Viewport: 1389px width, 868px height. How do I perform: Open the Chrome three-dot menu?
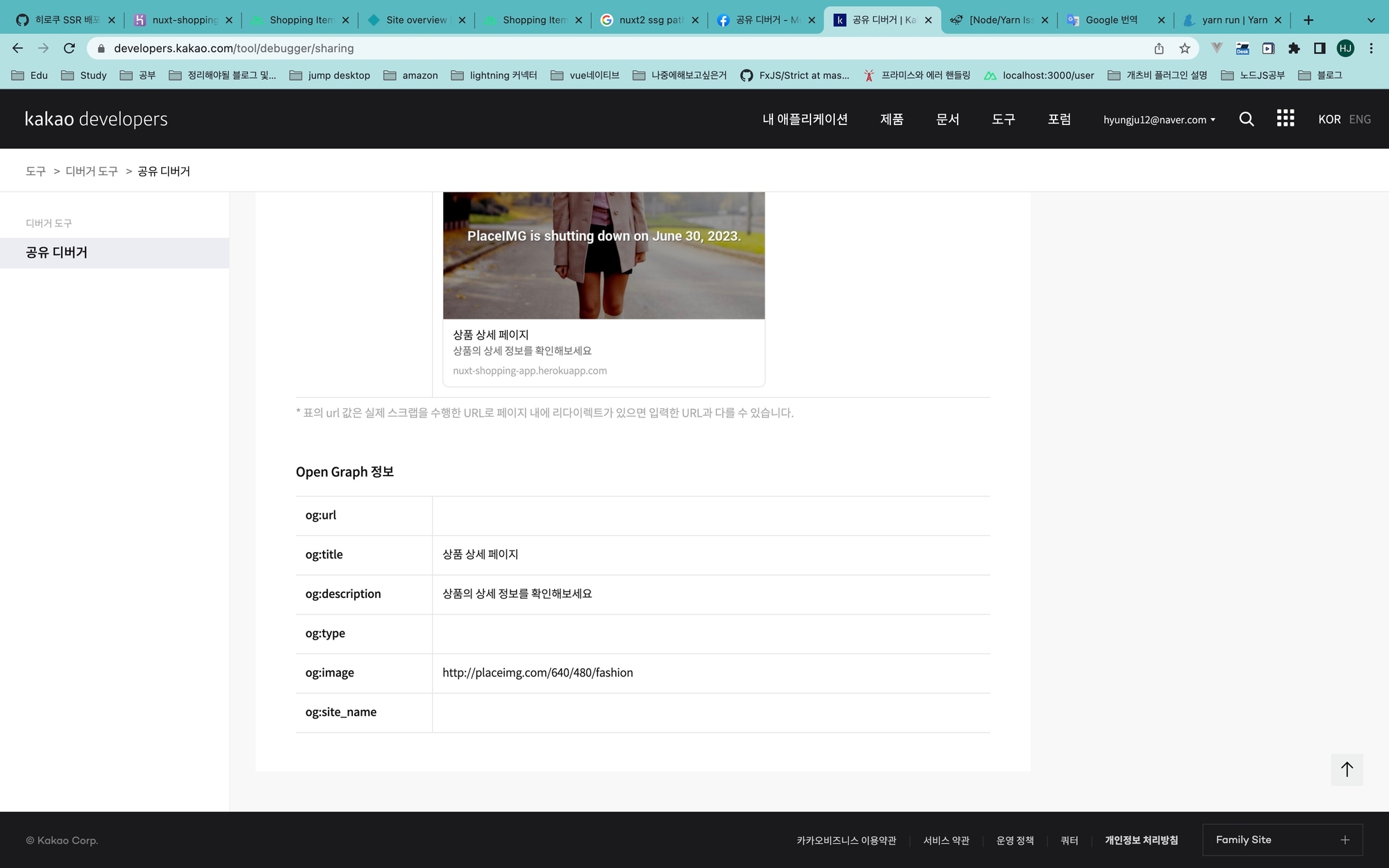pyautogui.click(x=1371, y=48)
